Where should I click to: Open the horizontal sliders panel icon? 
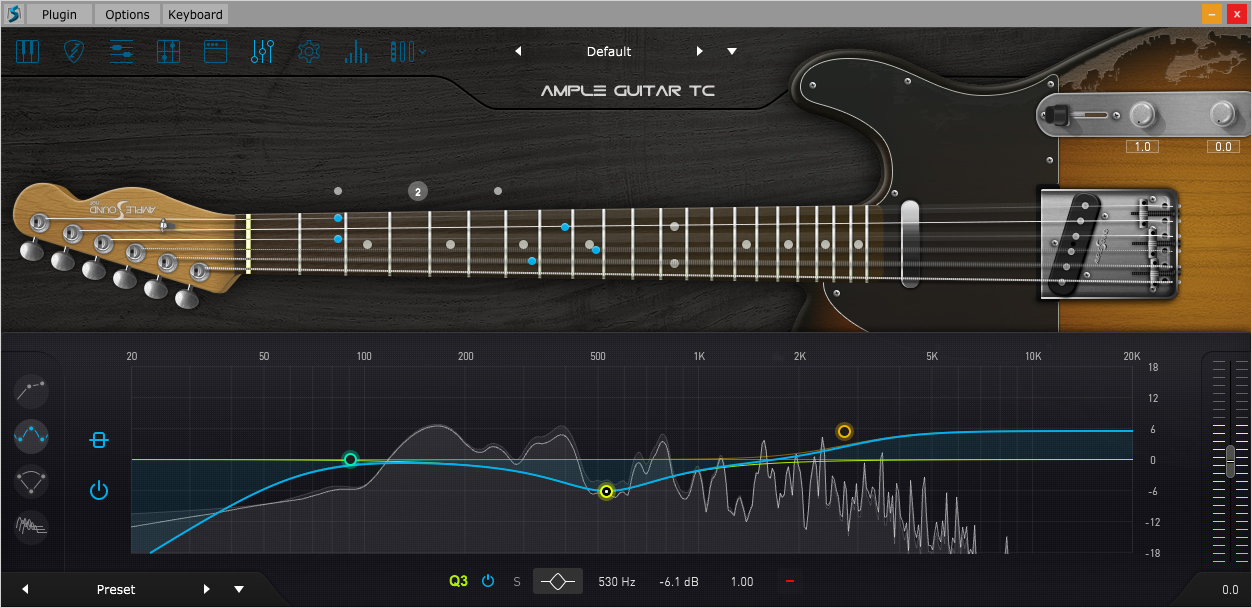[122, 52]
